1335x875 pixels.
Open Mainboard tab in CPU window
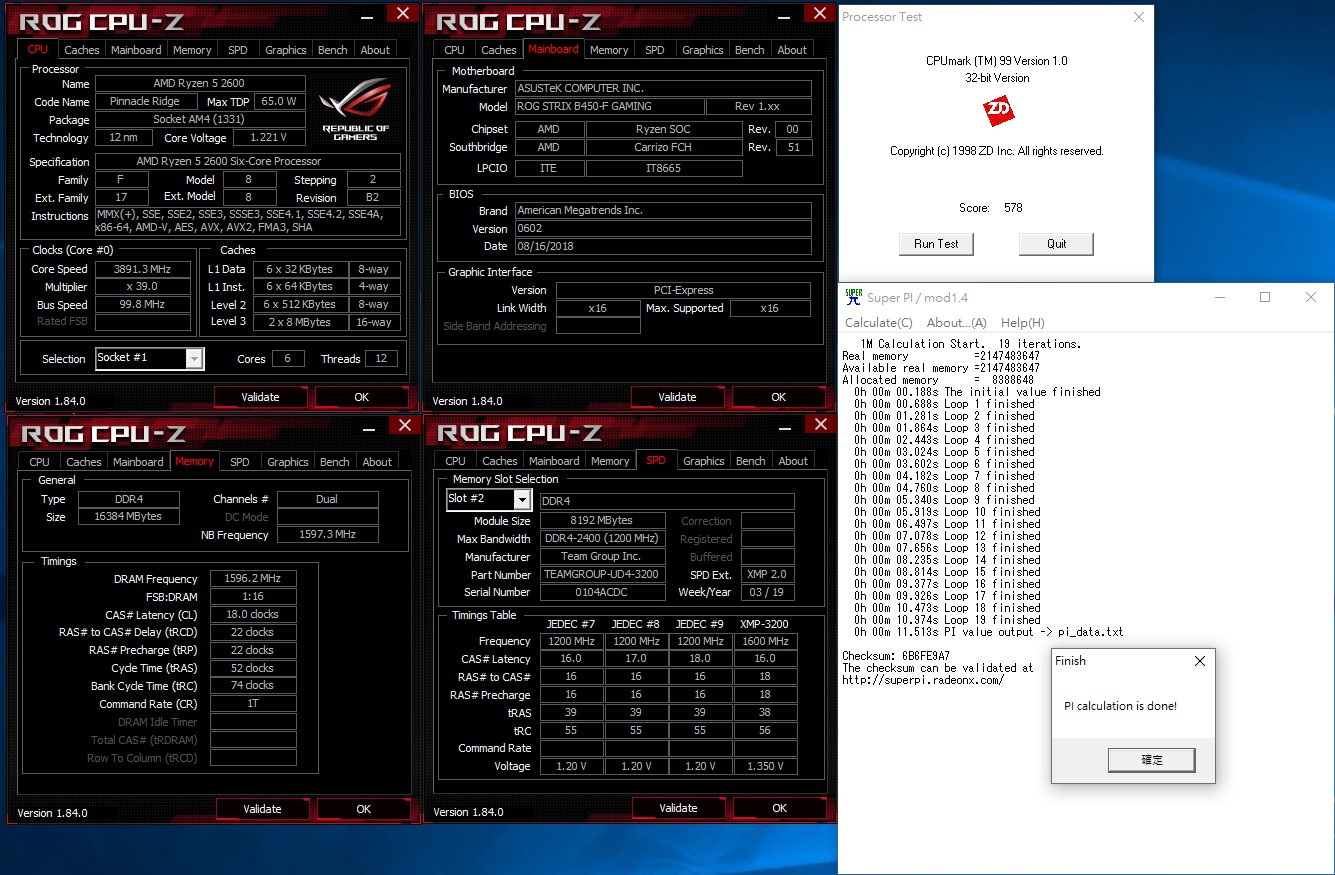click(136, 50)
